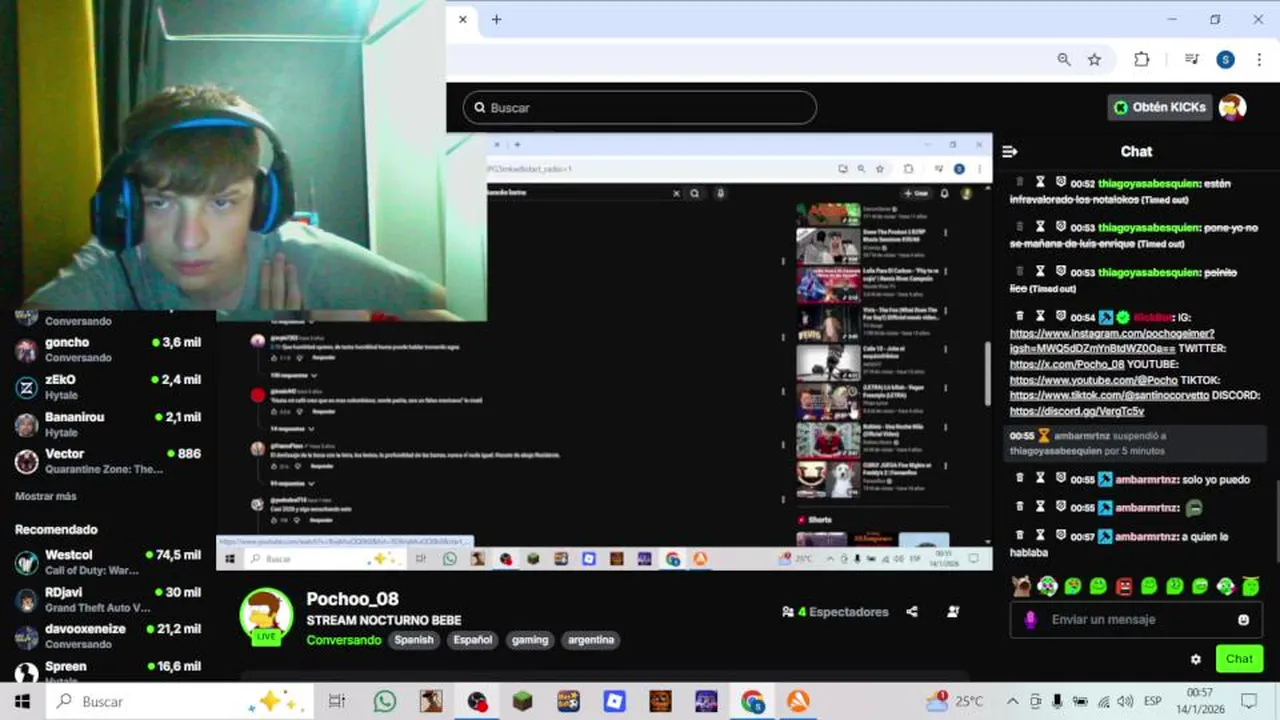Open davooxeneize recommended channel

click(x=108, y=636)
